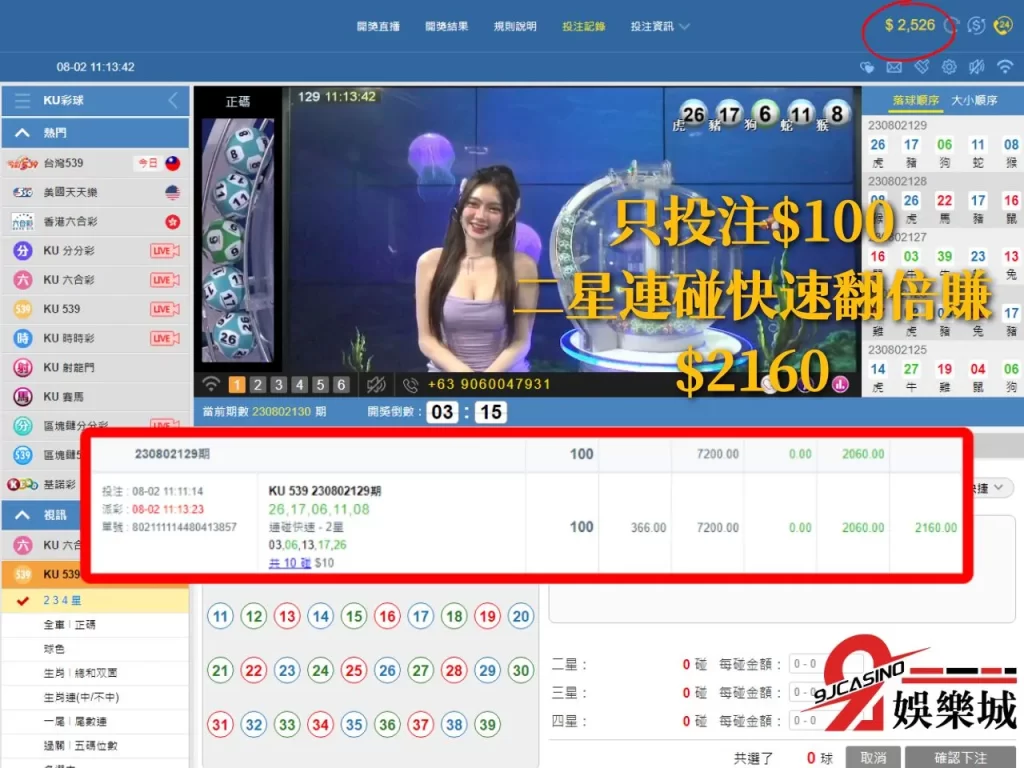1024x768 pixels.
Task: Collapse the 熱門 section
Action: point(22,133)
